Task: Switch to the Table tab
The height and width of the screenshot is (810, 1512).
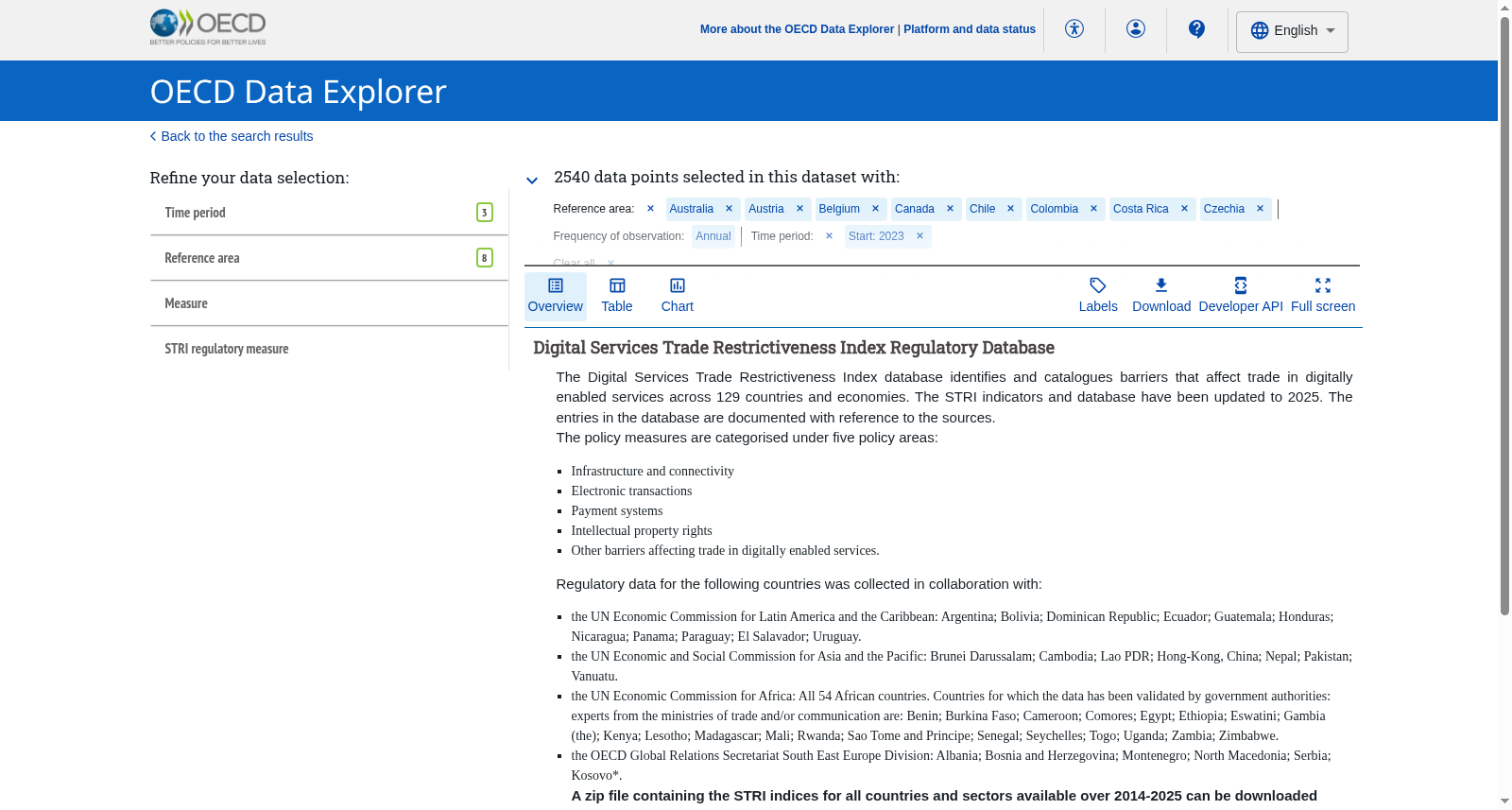Action: pyautogui.click(x=617, y=296)
